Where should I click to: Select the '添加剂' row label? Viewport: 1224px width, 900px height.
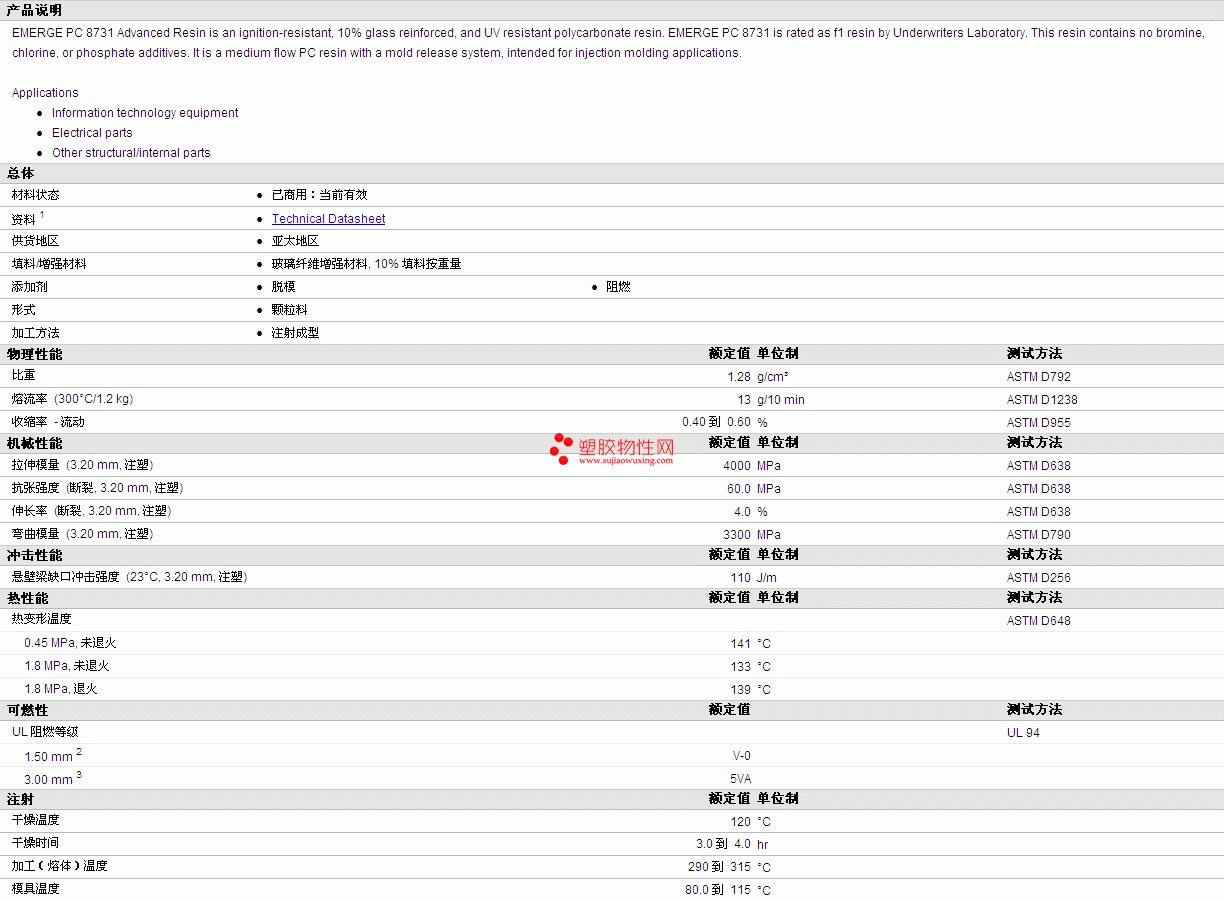click(x=29, y=287)
